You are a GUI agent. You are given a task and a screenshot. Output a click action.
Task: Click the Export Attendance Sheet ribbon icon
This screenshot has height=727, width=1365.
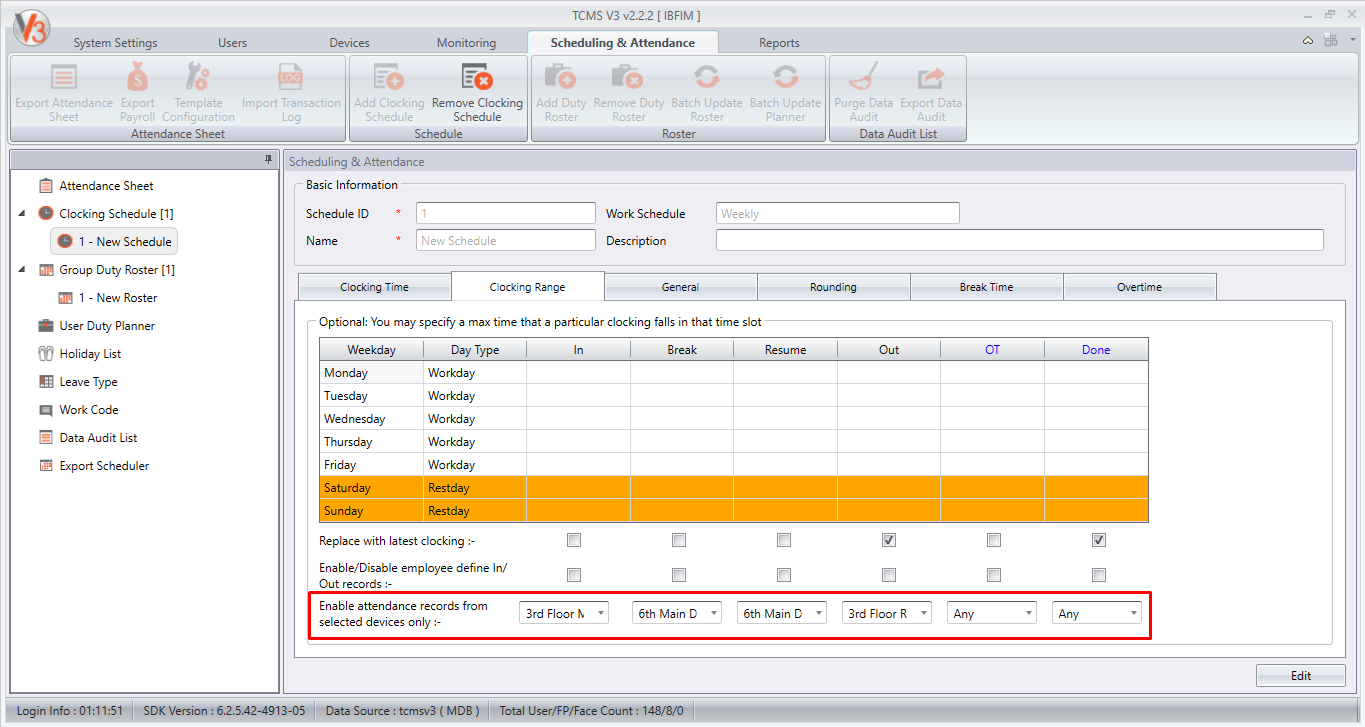64,78
